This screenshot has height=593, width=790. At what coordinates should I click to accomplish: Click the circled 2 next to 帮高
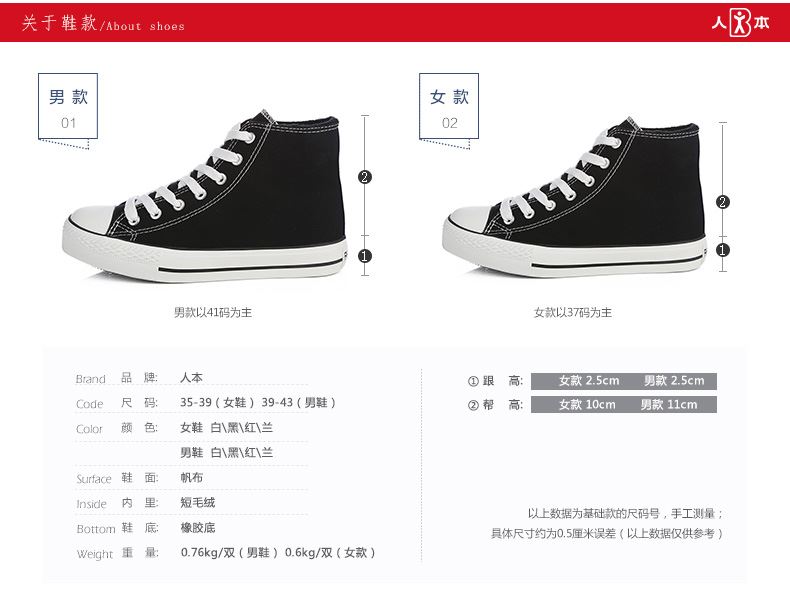(473, 405)
